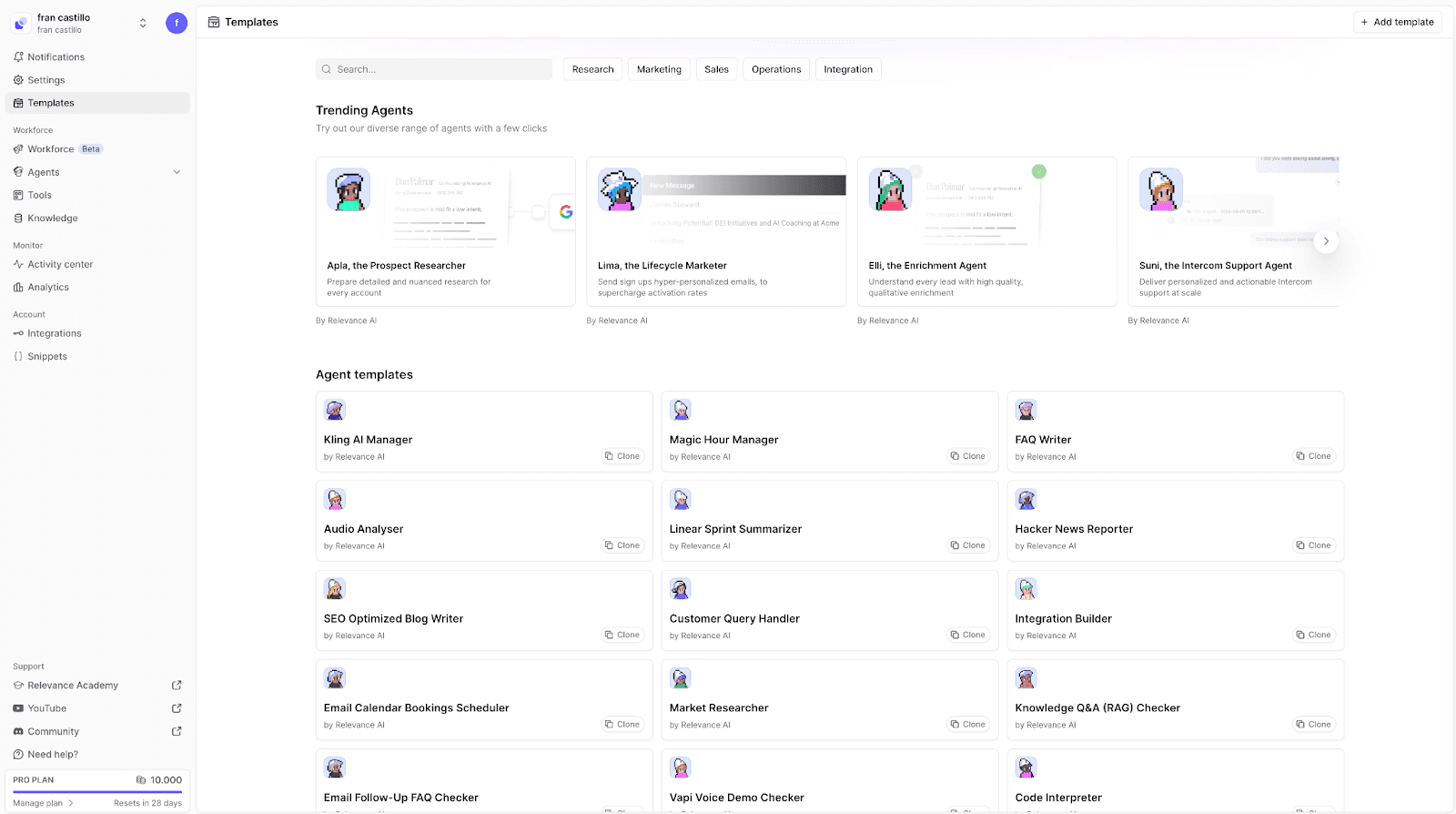Click the Agents icon in sidebar
This screenshot has width=1456, height=814.
(18, 172)
